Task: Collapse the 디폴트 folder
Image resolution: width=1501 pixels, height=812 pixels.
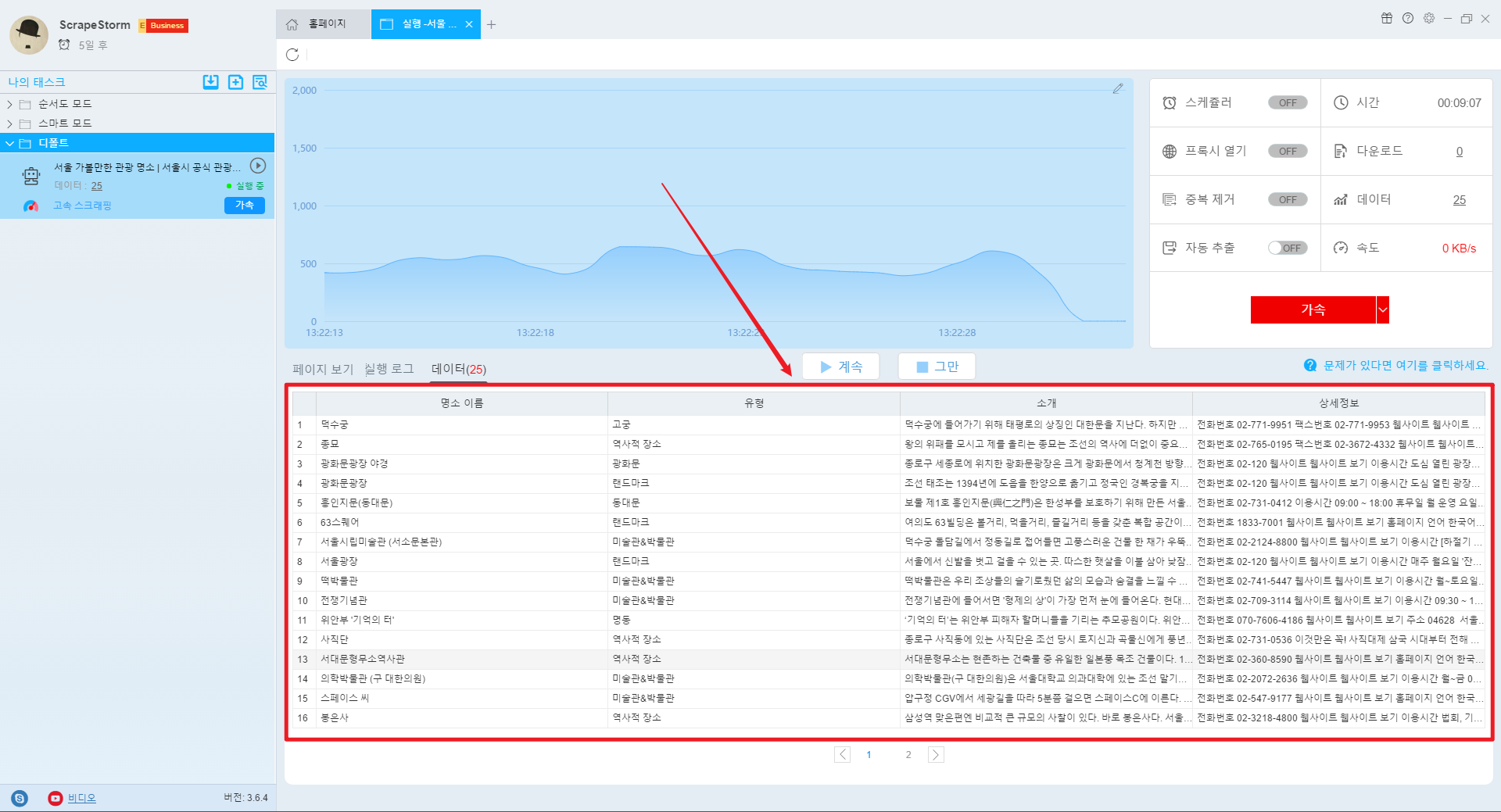Action: click(9, 143)
